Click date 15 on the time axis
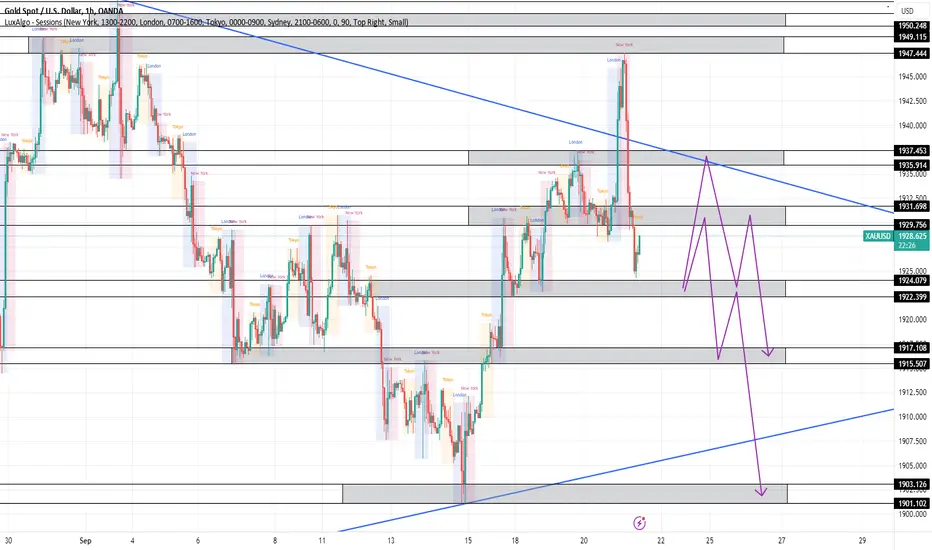This screenshot has width=932, height=550. [468, 541]
